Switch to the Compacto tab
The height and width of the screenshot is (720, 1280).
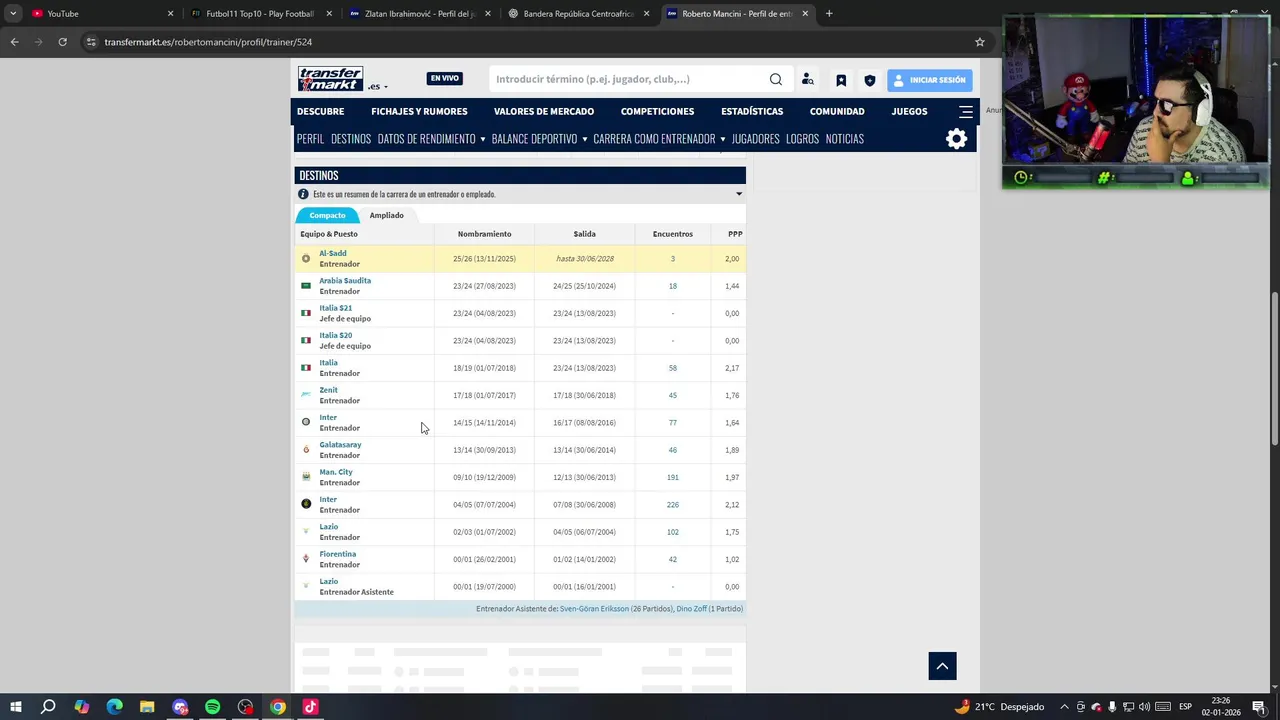327,215
